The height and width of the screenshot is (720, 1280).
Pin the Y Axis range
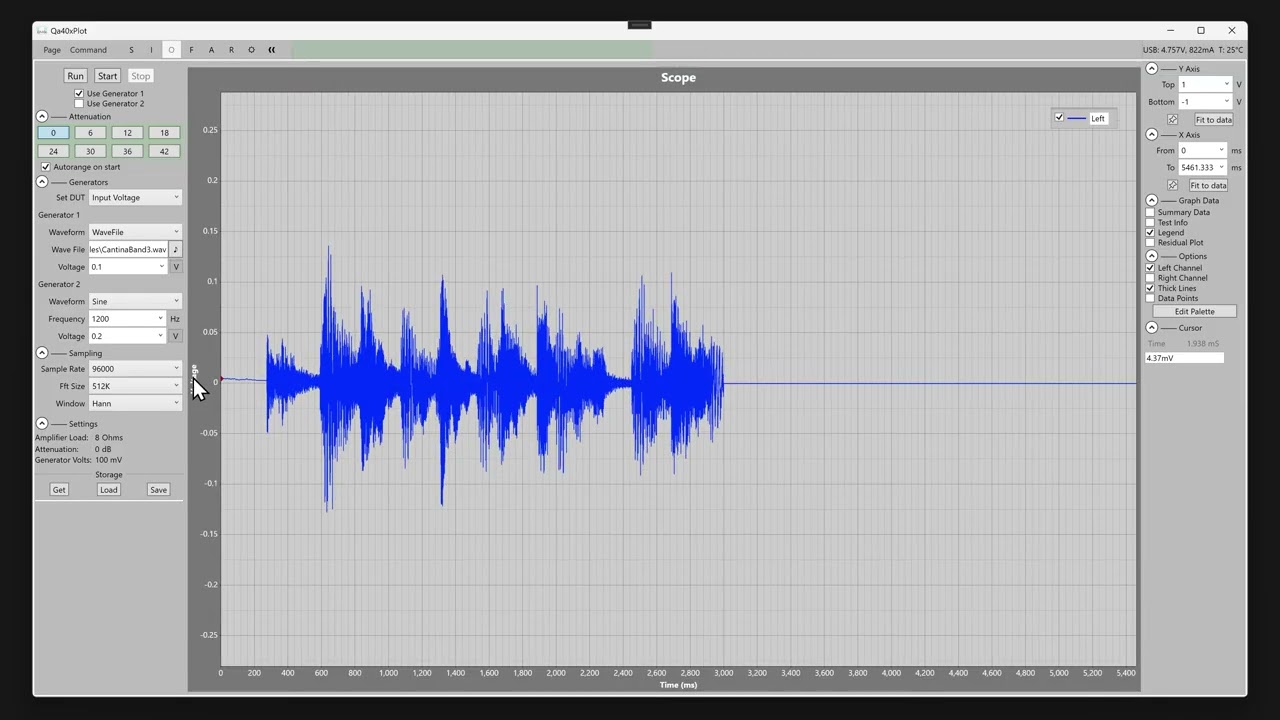click(x=1173, y=119)
